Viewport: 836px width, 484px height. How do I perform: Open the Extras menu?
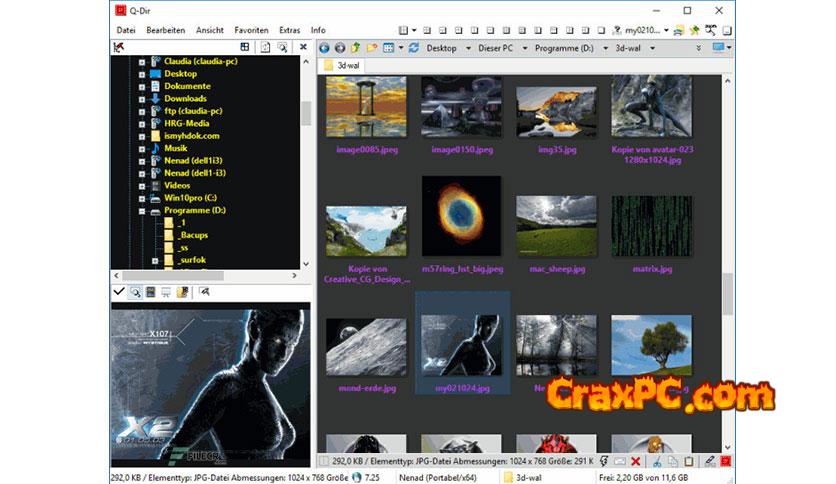pos(289,30)
